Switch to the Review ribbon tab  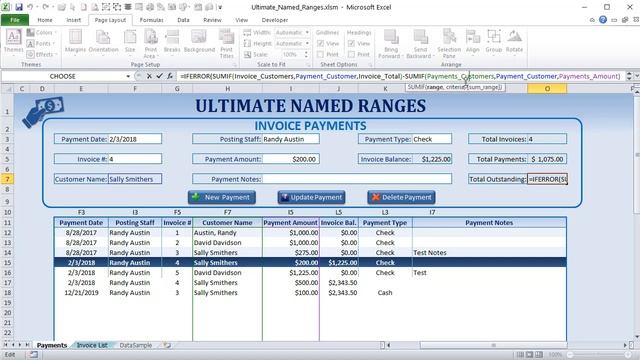coord(212,20)
